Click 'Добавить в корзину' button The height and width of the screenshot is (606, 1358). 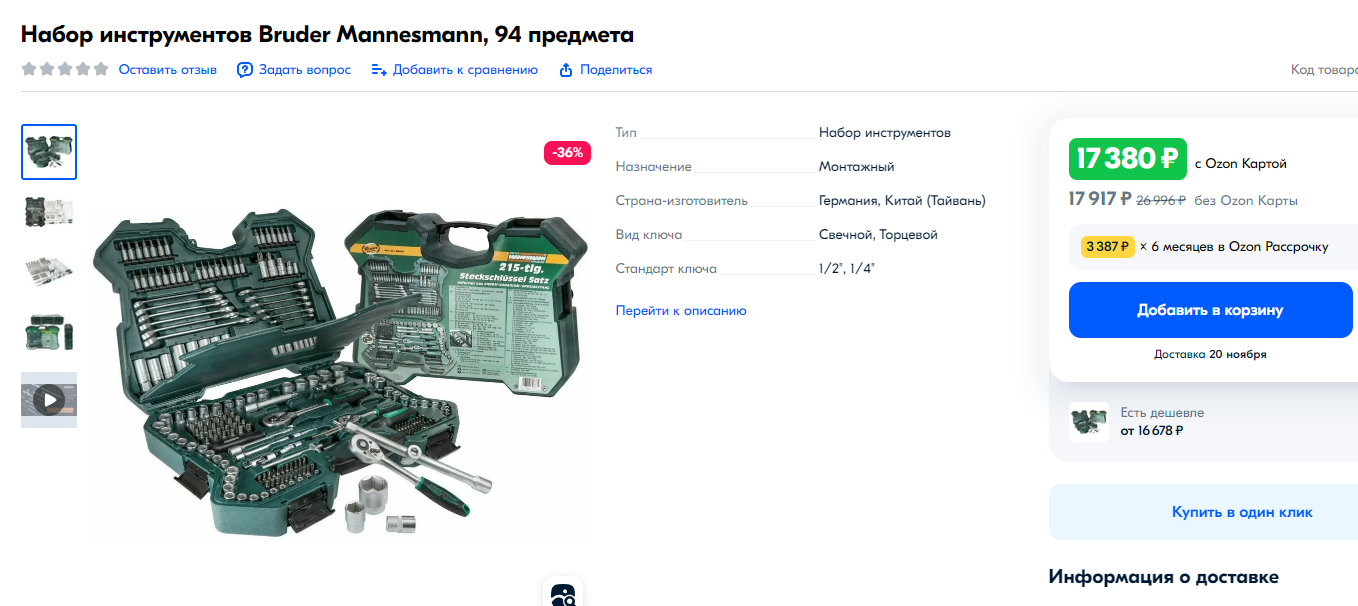pyautogui.click(x=1210, y=310)
